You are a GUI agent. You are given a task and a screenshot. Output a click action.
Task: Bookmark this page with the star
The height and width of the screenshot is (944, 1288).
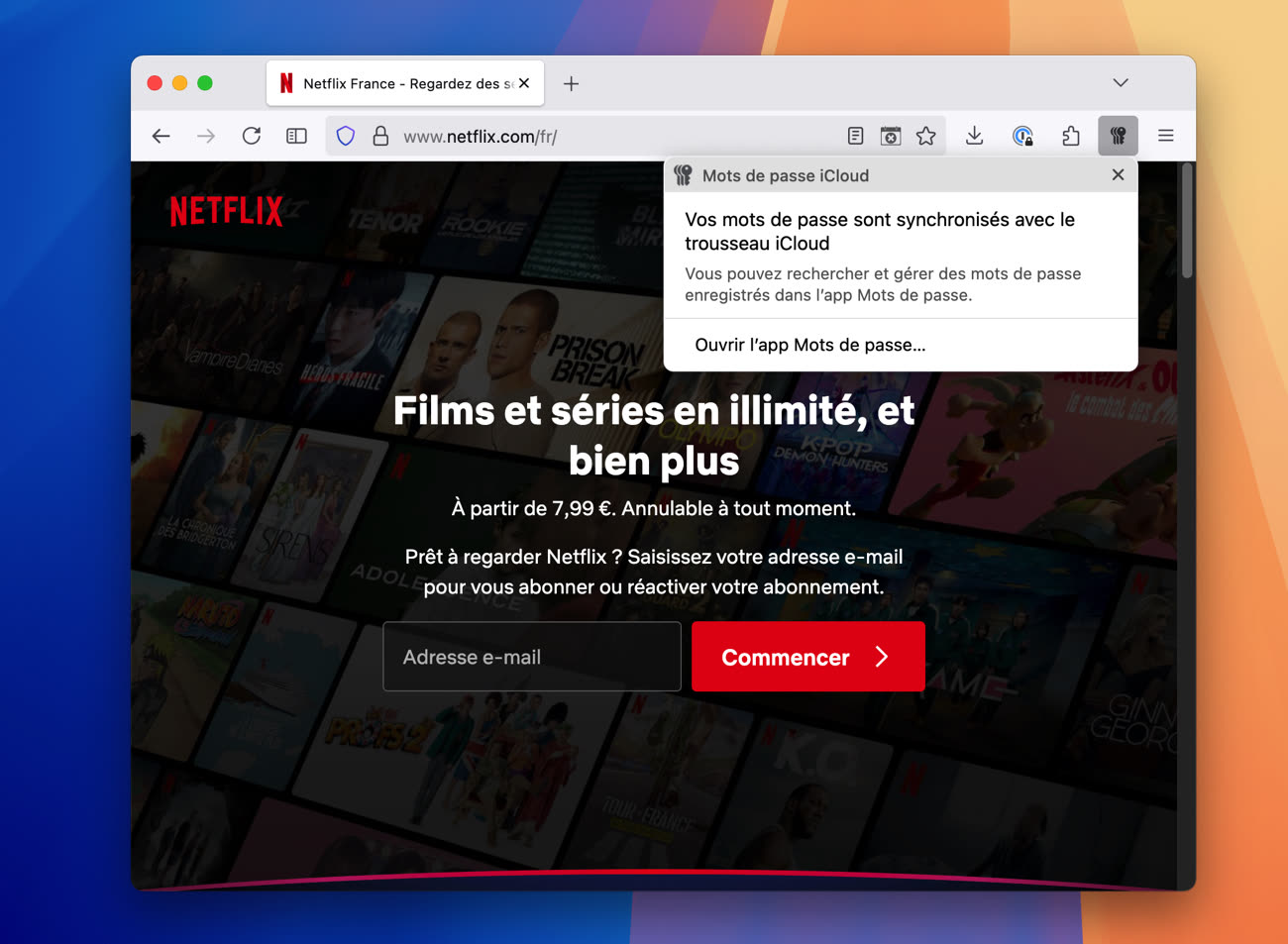coord(926,137)
